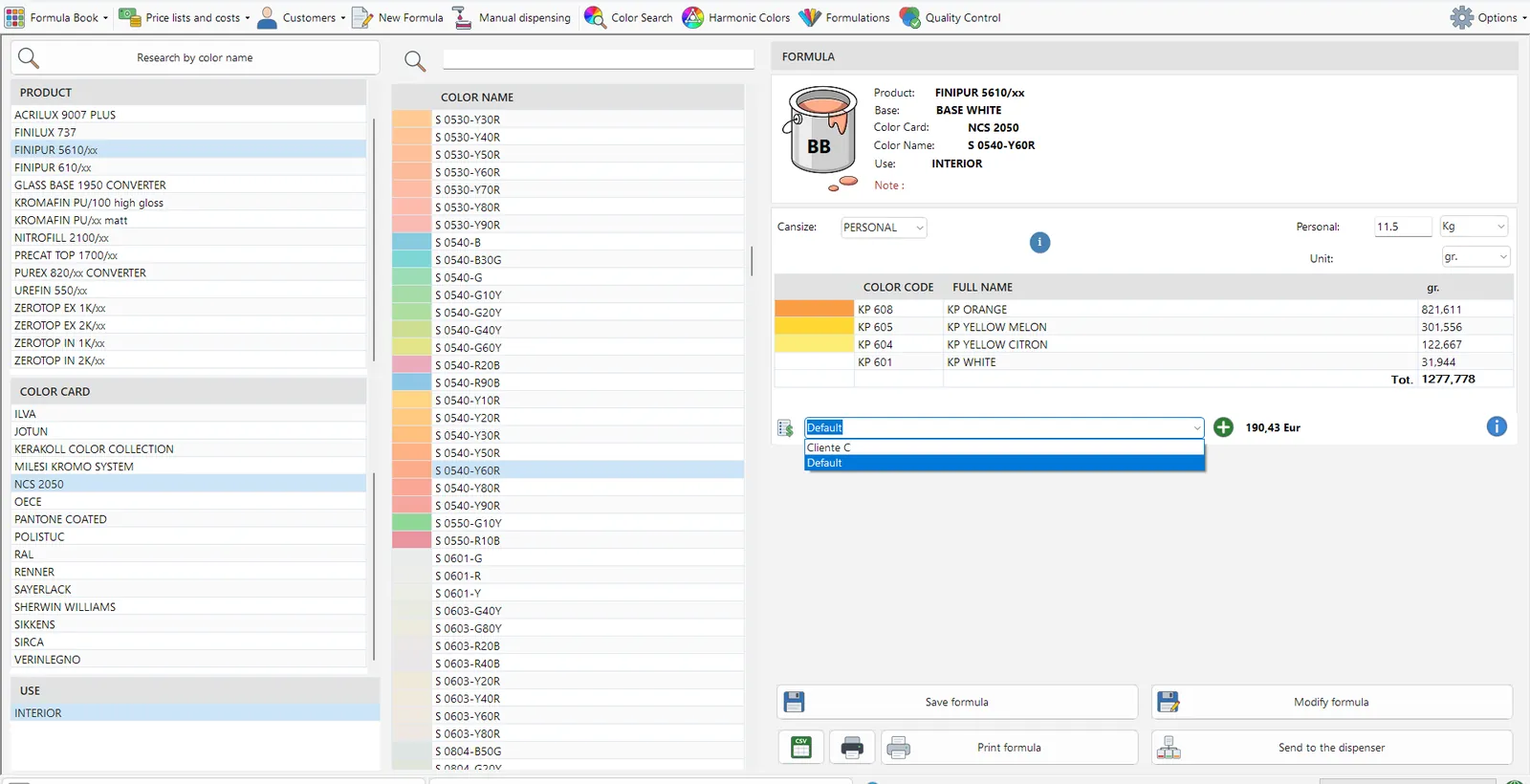Open the Formulations color fan icon
Image resolution: width=1530 pixels, height=784 pixels.
pos(810,17)
